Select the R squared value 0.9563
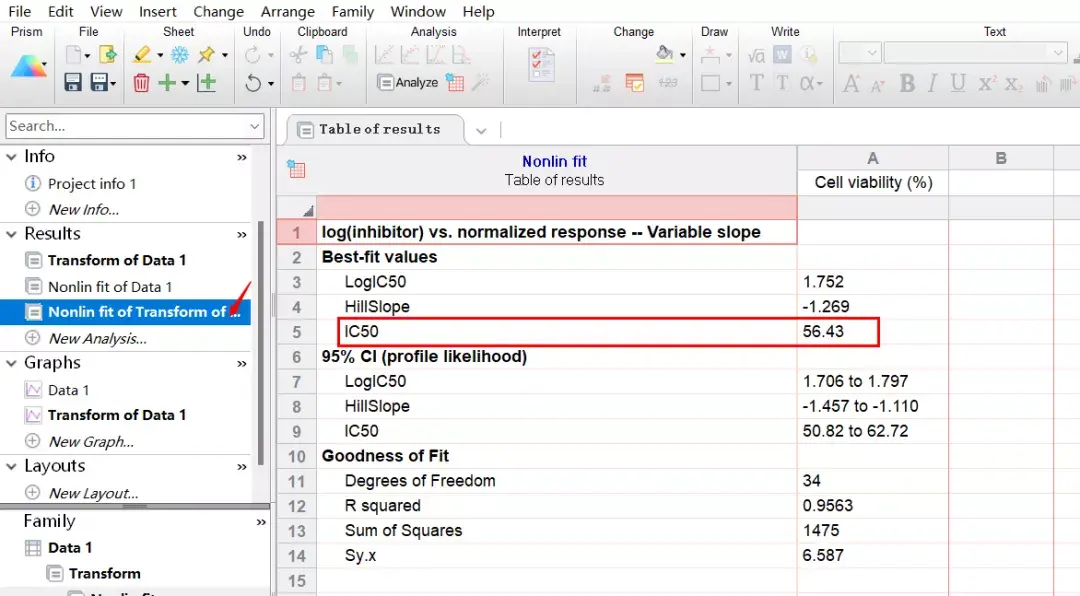The width and height of the screenshot is (1080, 596). [828, 506]
